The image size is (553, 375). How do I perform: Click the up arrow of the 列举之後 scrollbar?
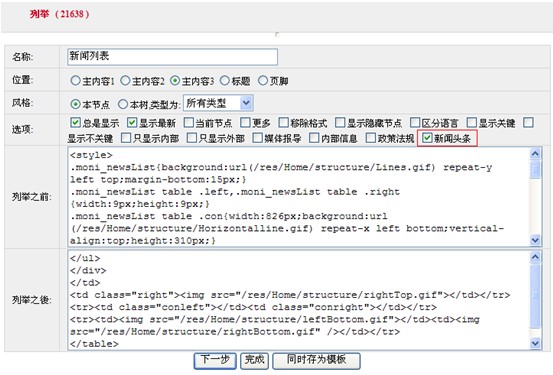[535, 256]
